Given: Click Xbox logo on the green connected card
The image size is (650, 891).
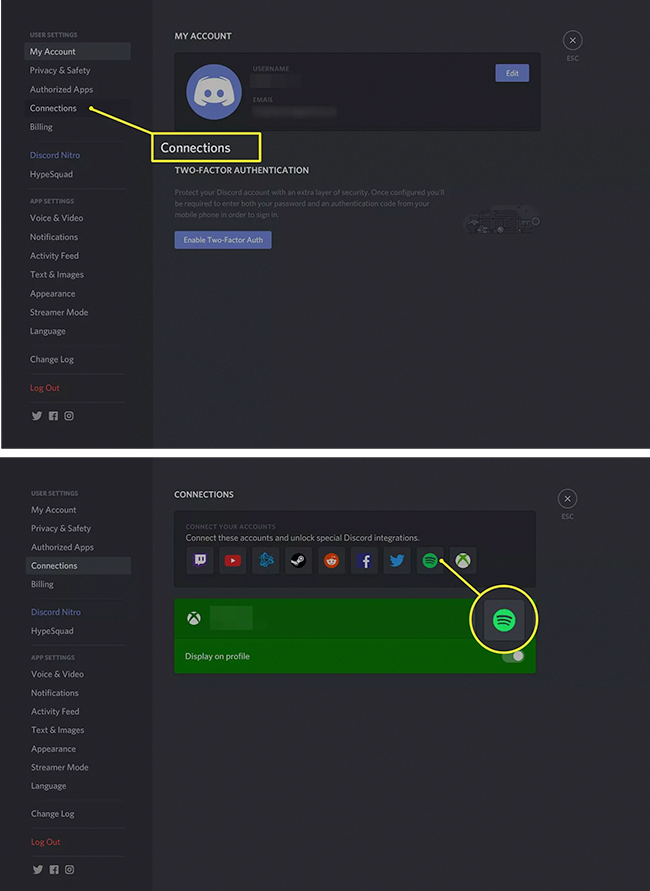Looking at the screenshot, I should [x=194, y=618].
